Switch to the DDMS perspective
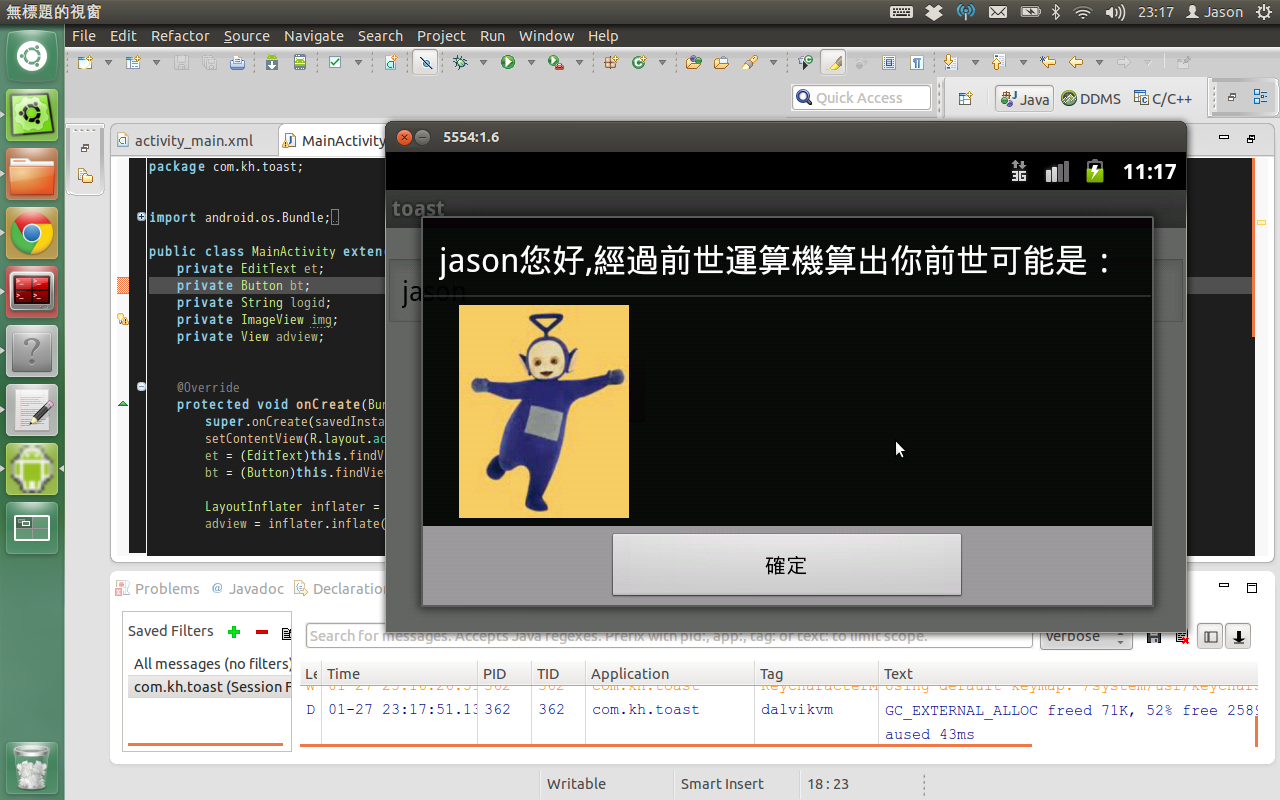 (x=1091, y=98)
